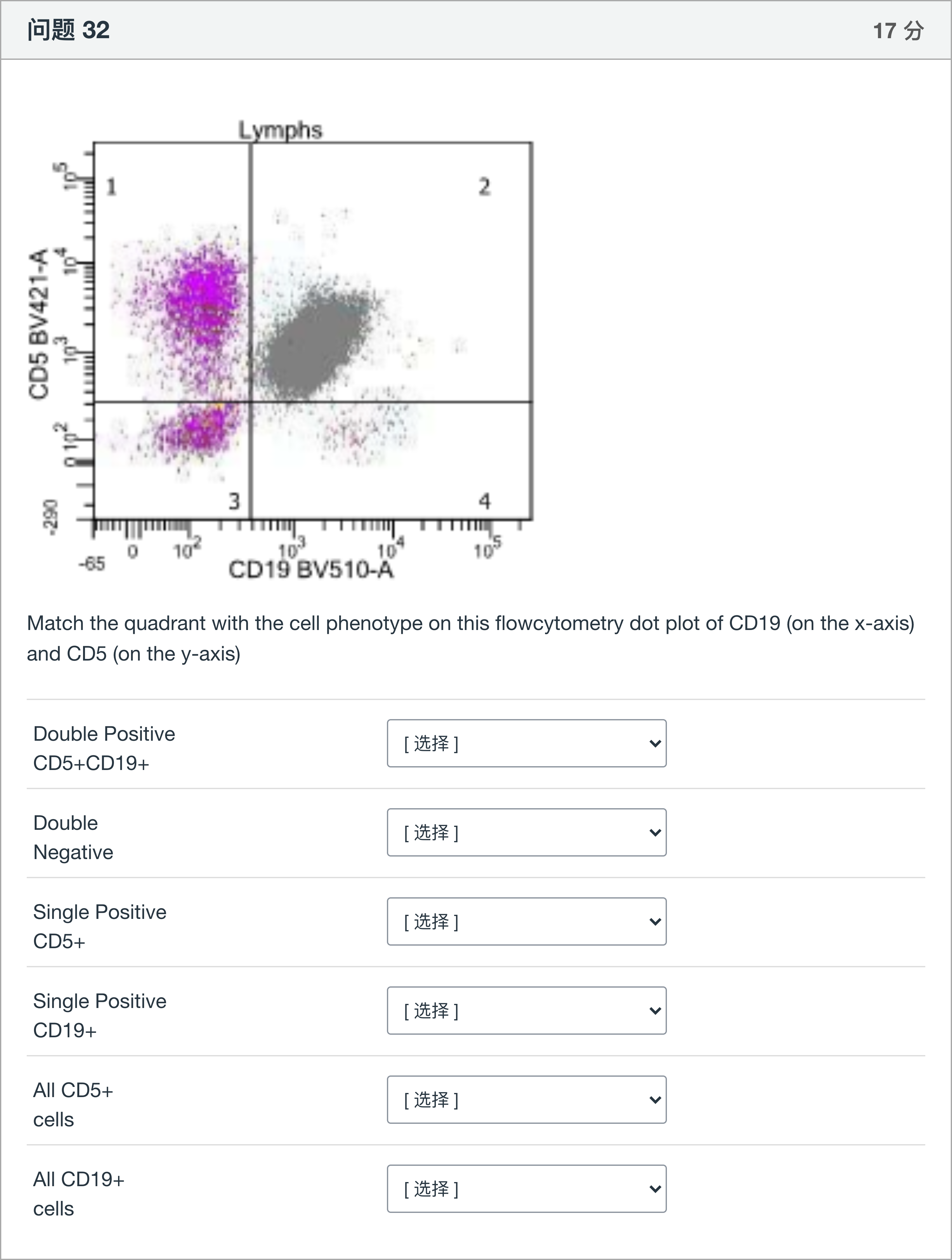The height and width of the screenshot is (1260, 952).
Task: Click the 问题 32 question header
Action: [x=68, y=30]
